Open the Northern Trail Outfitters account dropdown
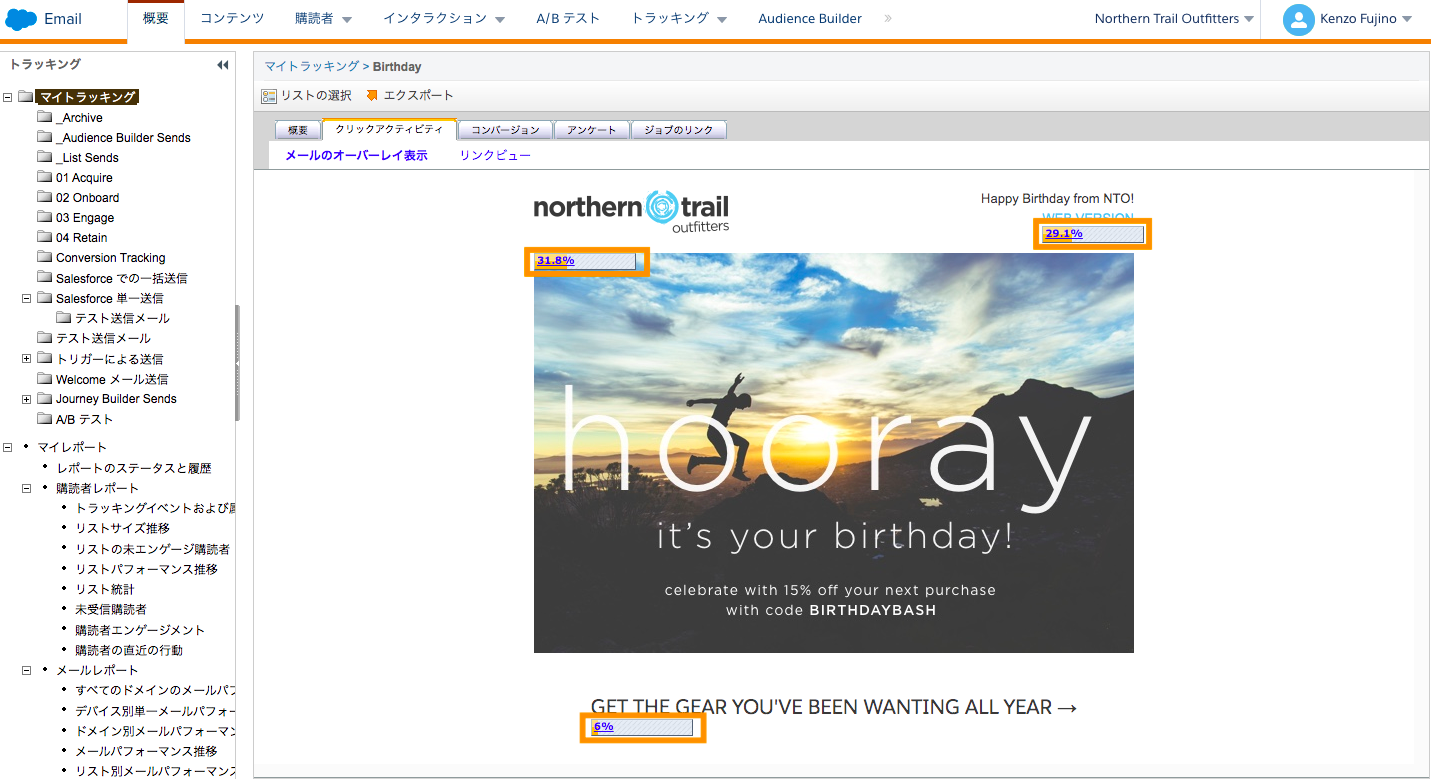 coord(1174,19)
